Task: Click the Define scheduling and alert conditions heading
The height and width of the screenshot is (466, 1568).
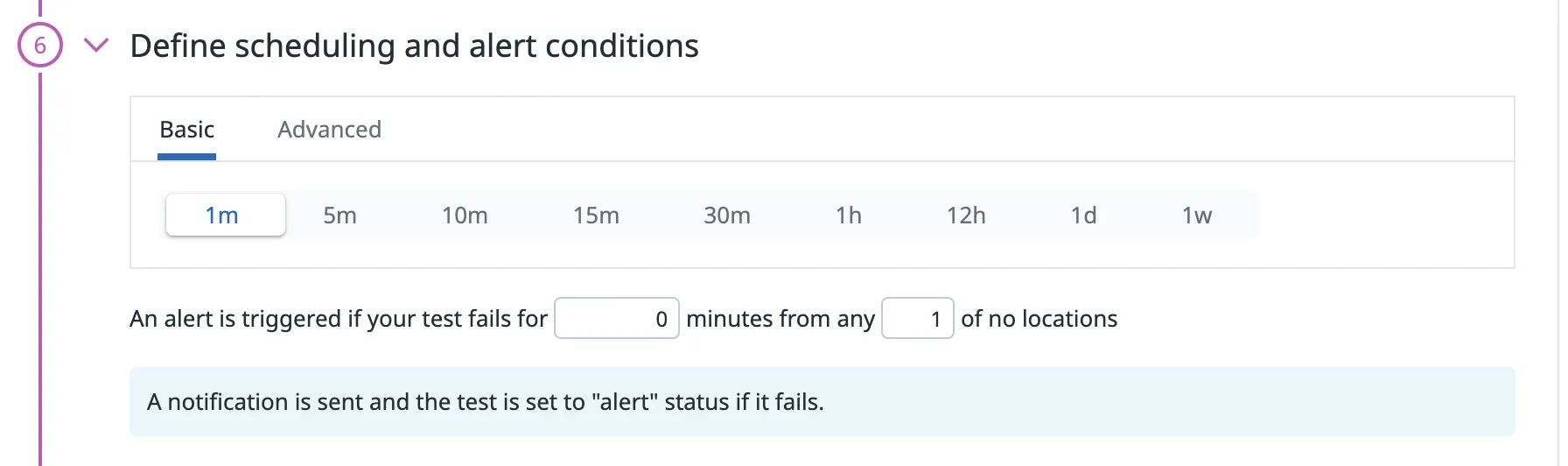Action: click(x=414, y=46)
